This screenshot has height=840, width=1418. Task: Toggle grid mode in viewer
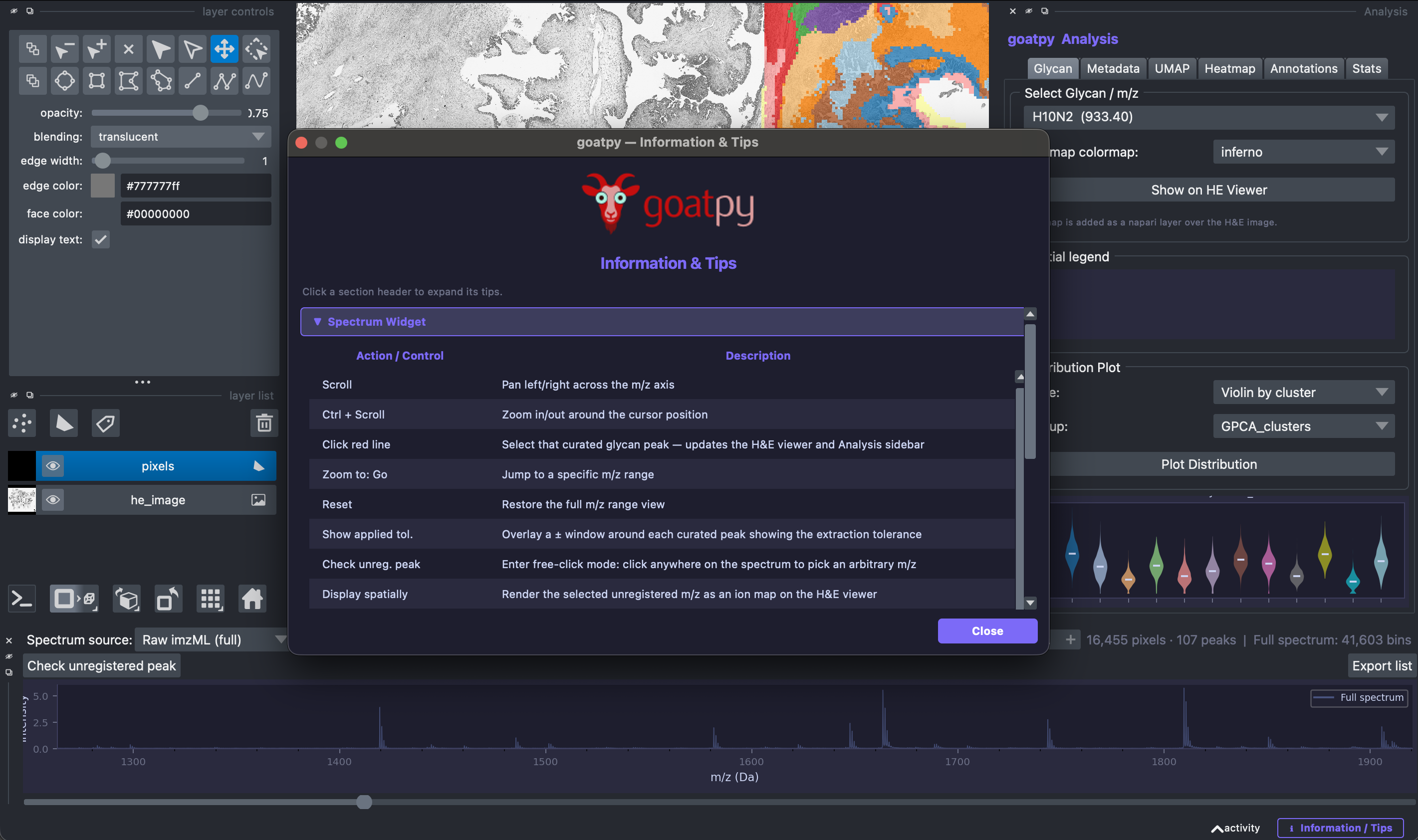pyautogui.click(x=211, y=599)
